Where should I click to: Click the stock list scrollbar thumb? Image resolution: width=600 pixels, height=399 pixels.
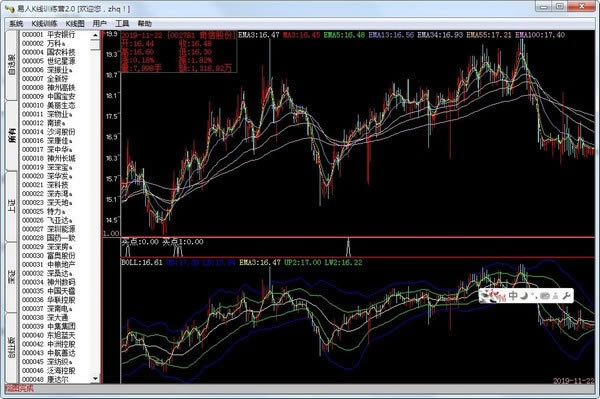pyautogui.click(x=95, y=44)
